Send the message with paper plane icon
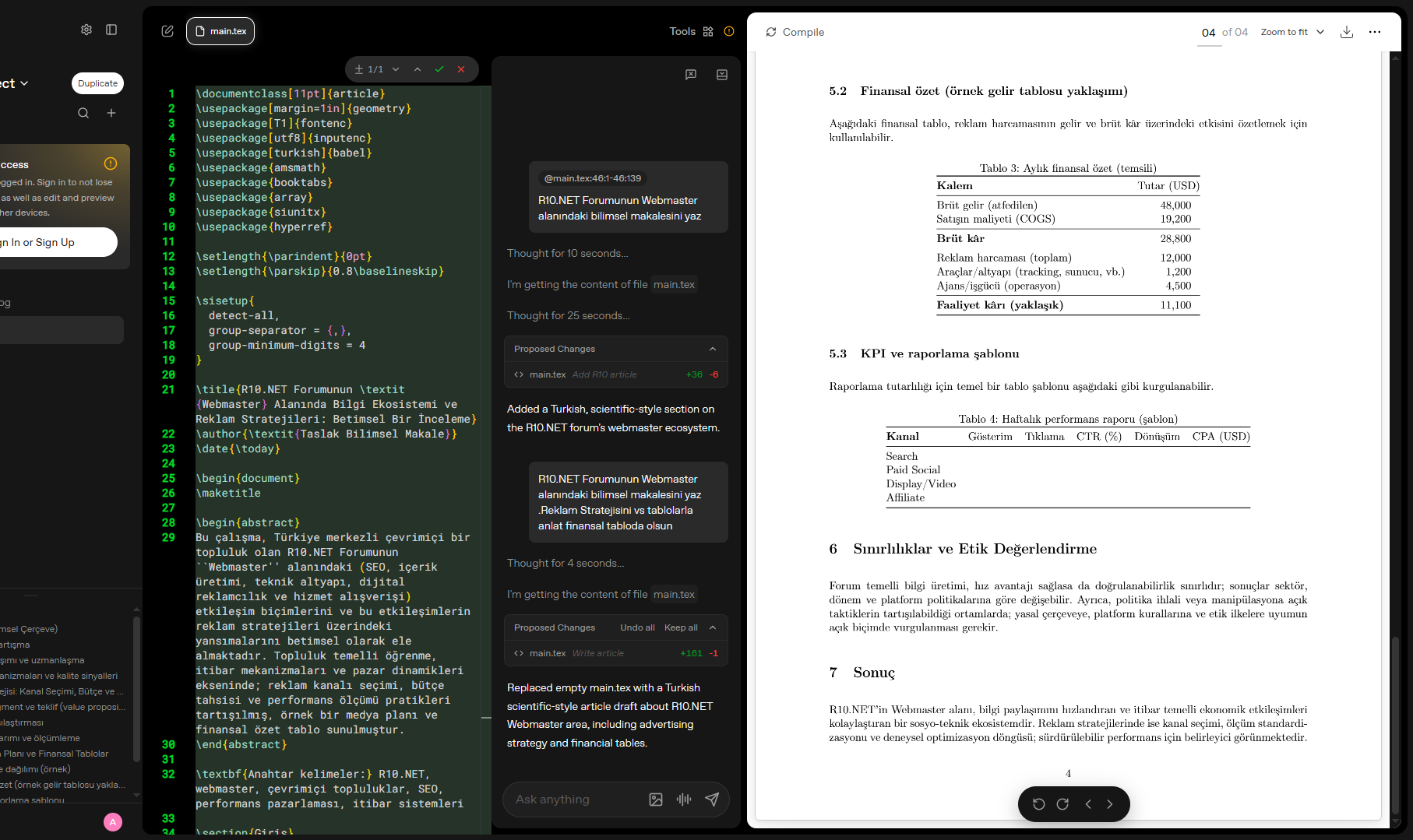 click(712, 800)
